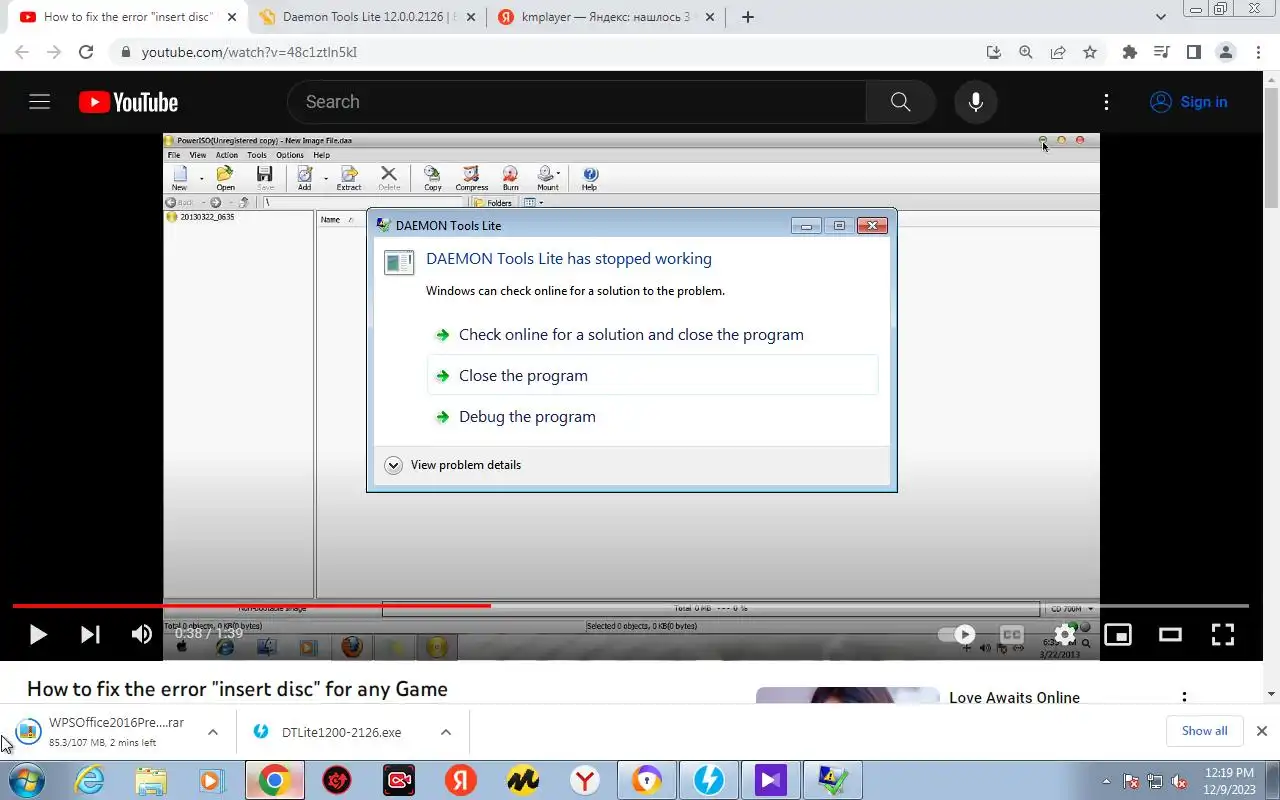Go back to the previous page
1280x800 pixels.
[x=22, y=52]
